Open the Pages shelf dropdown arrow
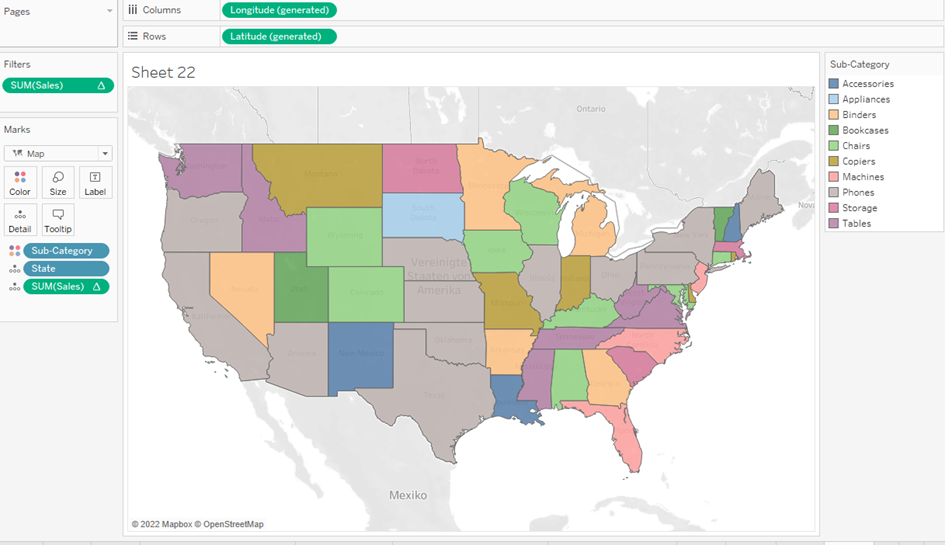The width and height of the screenshot is (945, 545). point(109,11)
